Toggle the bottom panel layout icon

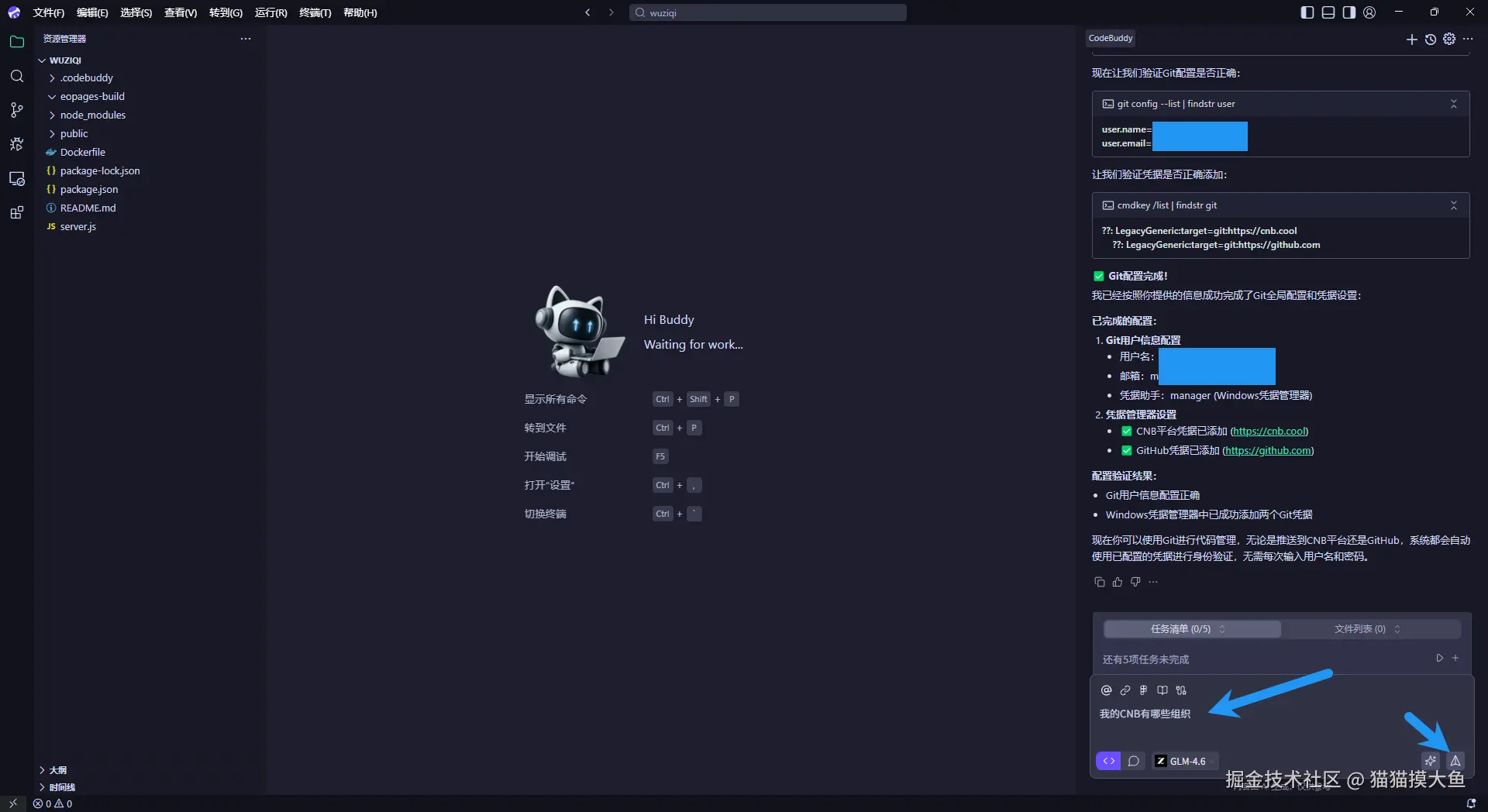[1328, 12]
